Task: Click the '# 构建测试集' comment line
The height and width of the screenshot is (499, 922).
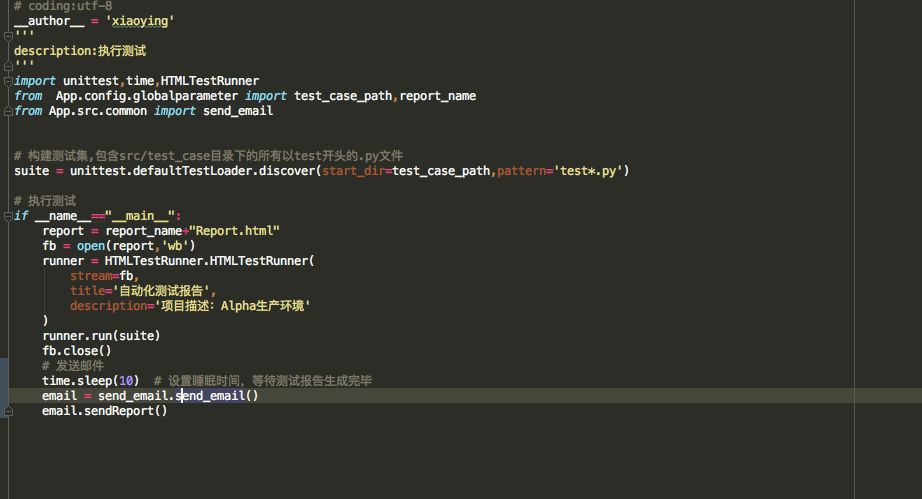Action: (x=208, y=156)
